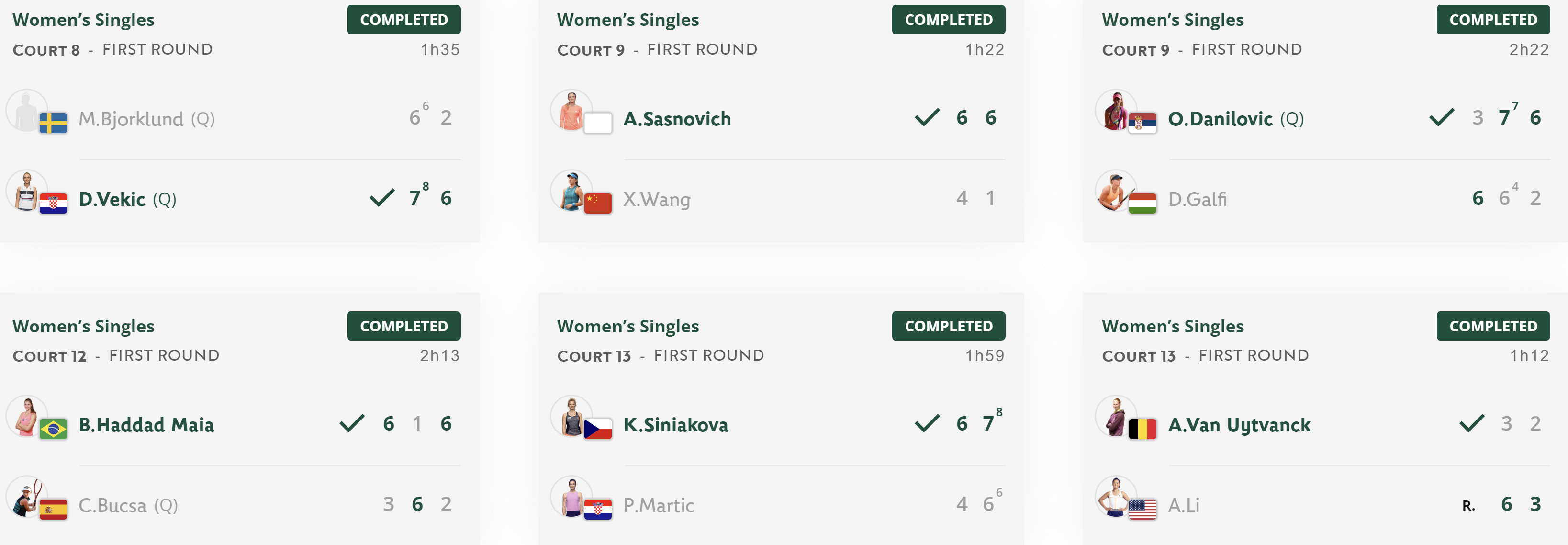Click the Sweden flag next to M.Bjorklund
Viewport: 1568px width, 545px height.
53,123
